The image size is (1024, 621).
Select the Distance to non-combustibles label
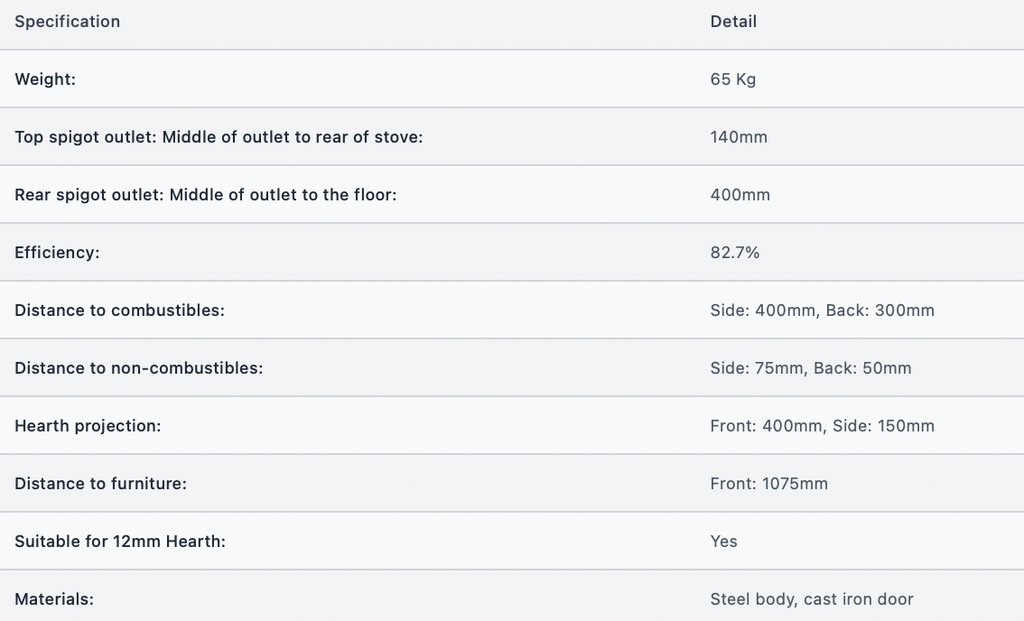tap(138, 368)
